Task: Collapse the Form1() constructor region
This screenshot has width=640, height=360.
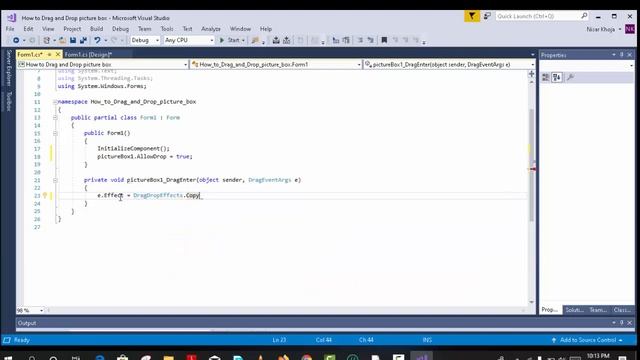Action: tap(55, 133)
